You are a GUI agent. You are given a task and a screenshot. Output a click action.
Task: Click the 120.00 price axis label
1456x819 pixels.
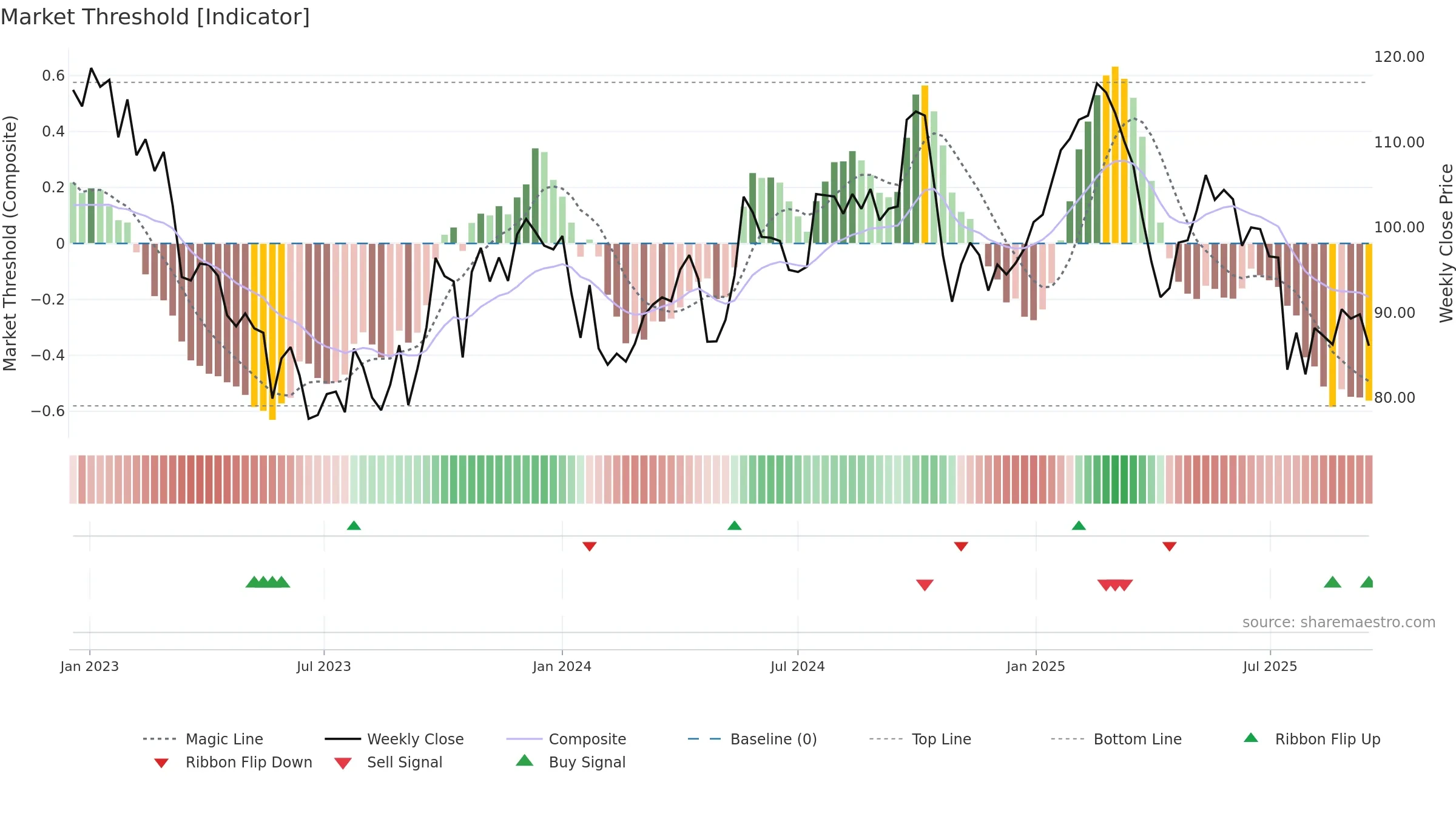coord(1400,57)
